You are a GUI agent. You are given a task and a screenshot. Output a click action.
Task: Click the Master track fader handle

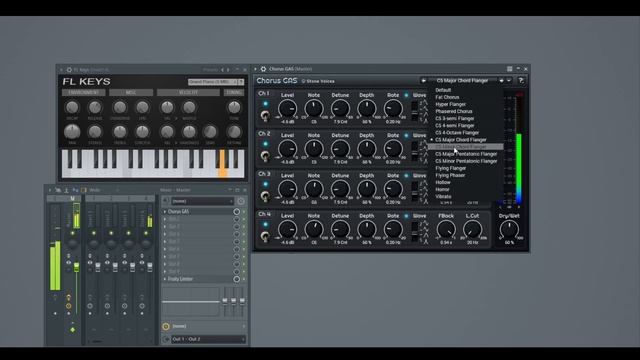tap(76, 267)
